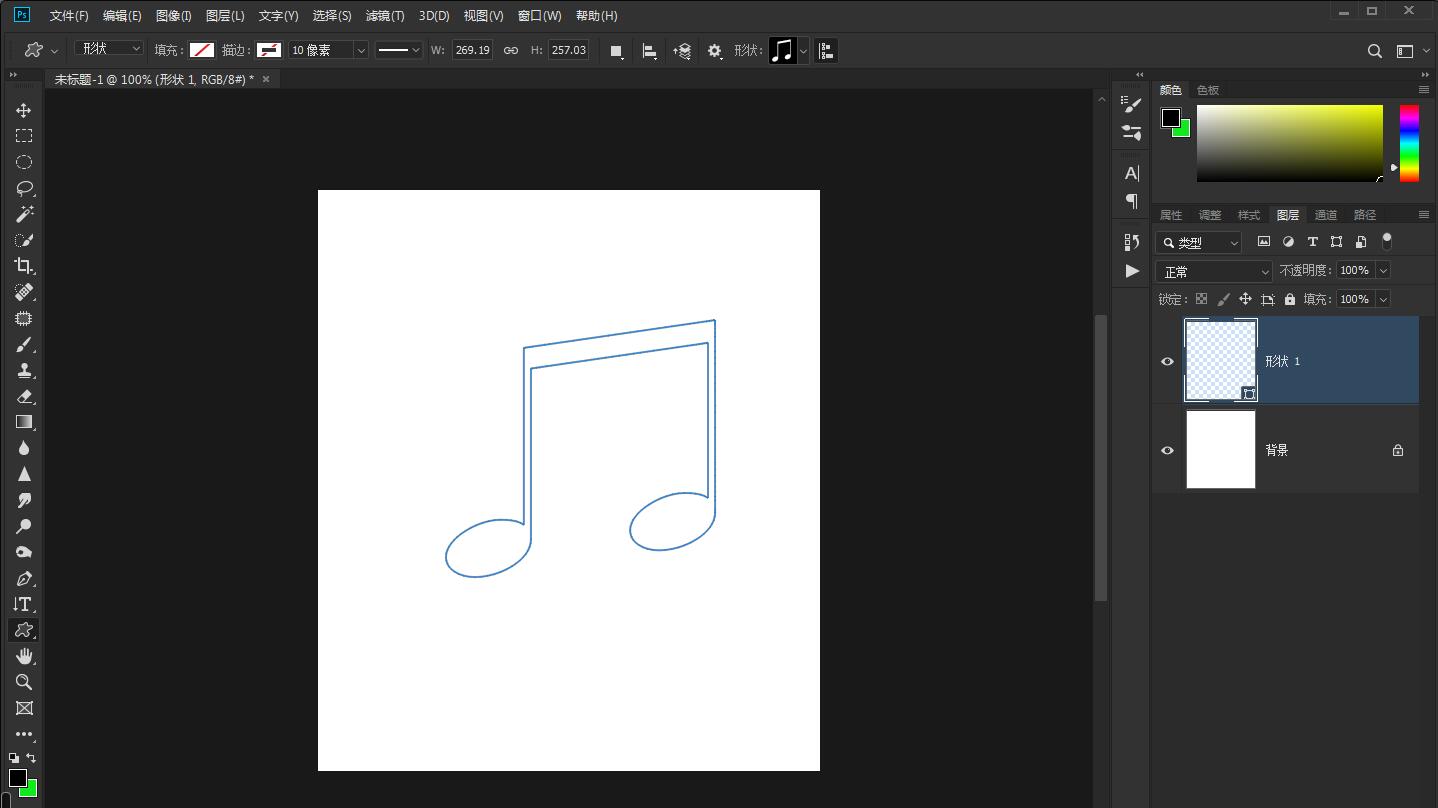
Task: Open the 滤镜(T) menu
Action: pos(385,16)
